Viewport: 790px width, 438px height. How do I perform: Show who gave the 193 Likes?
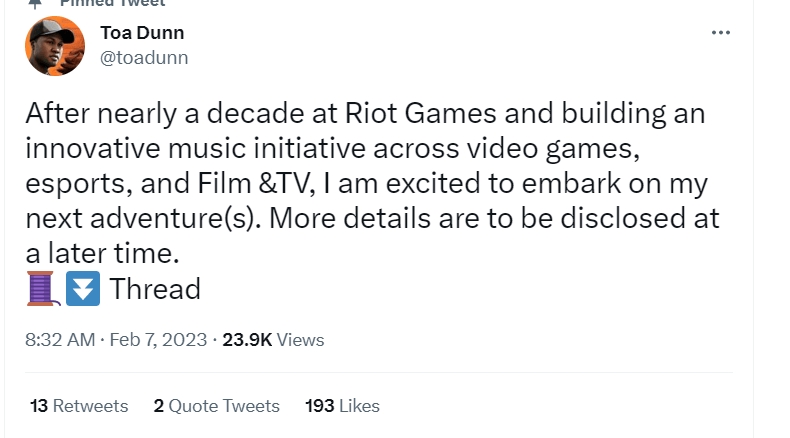coord(342,406)
